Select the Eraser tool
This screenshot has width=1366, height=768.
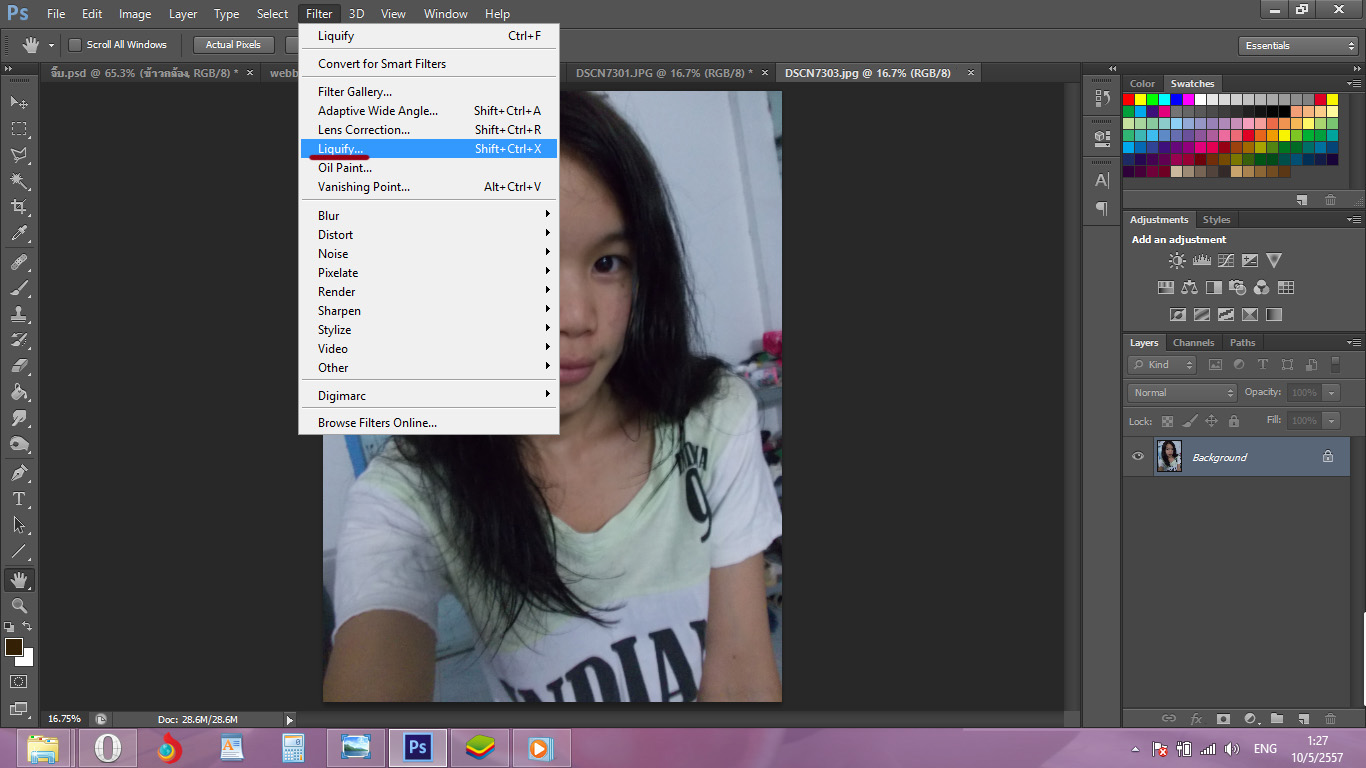19,366
